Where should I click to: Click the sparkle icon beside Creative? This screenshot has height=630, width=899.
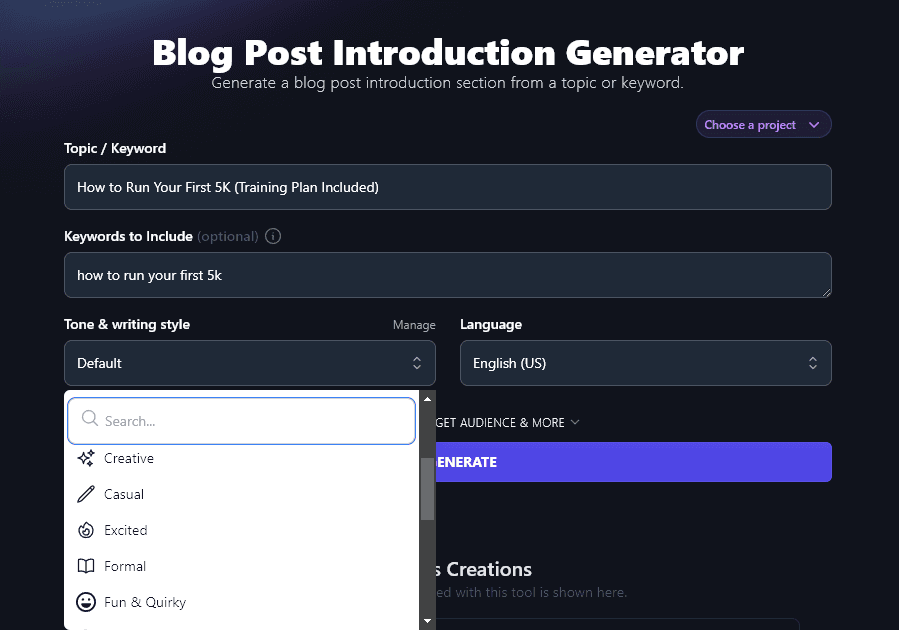(86, 458)
